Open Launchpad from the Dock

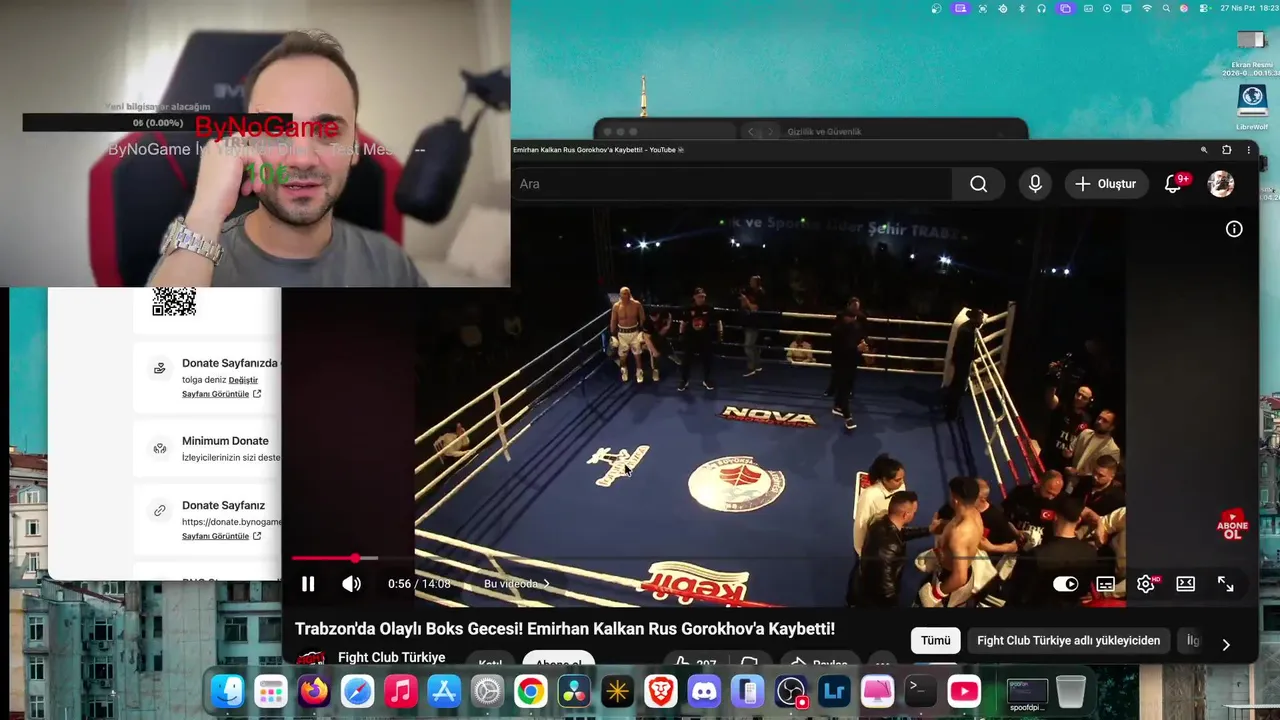click(271, 691)
